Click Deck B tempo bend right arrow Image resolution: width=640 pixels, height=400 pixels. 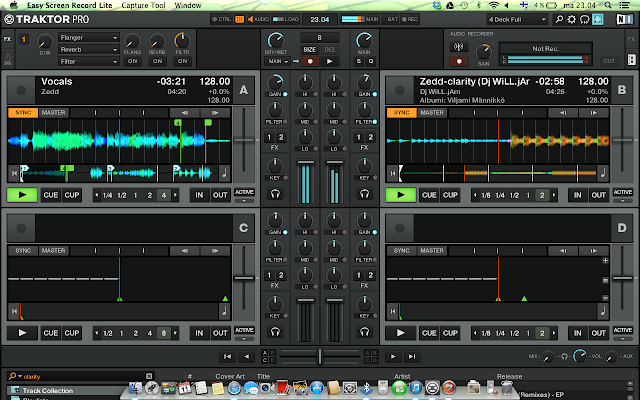click(x=593, y=113)
